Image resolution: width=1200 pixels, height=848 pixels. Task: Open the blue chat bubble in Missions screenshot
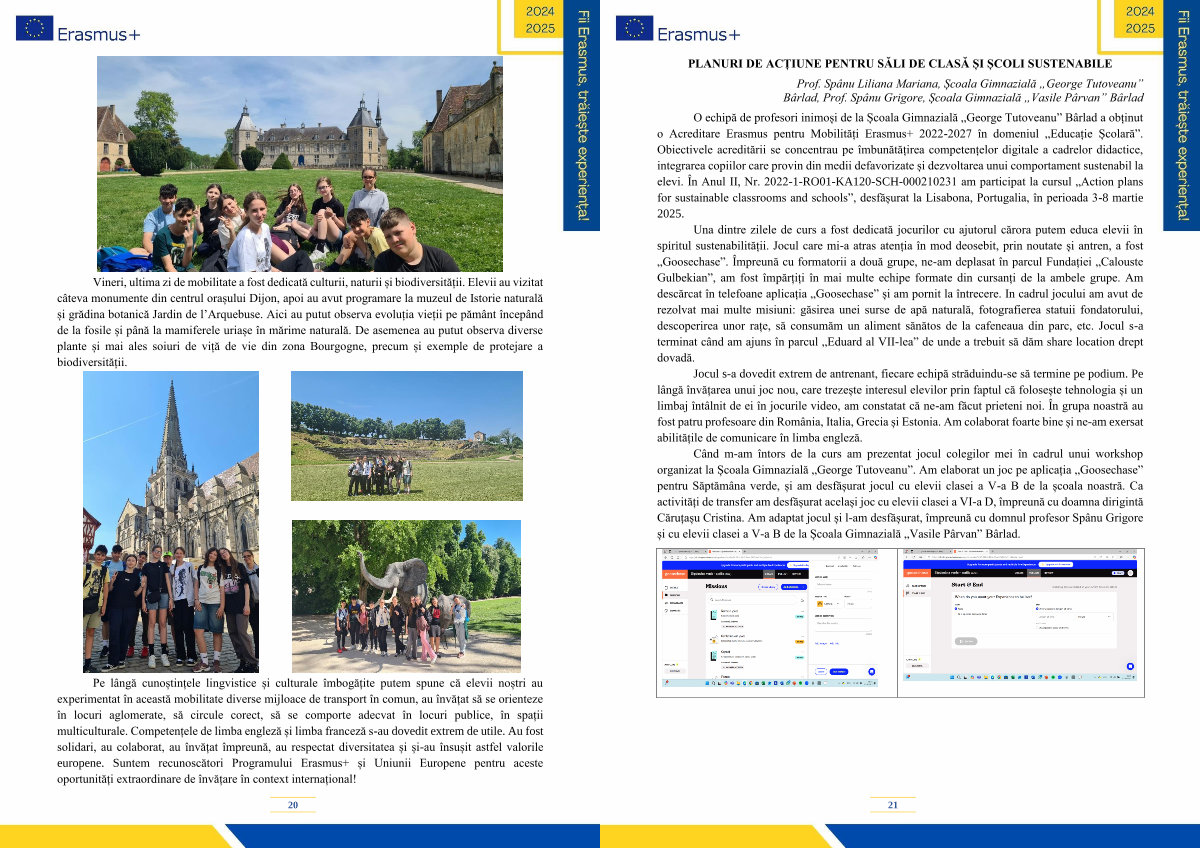coord(872,671)
